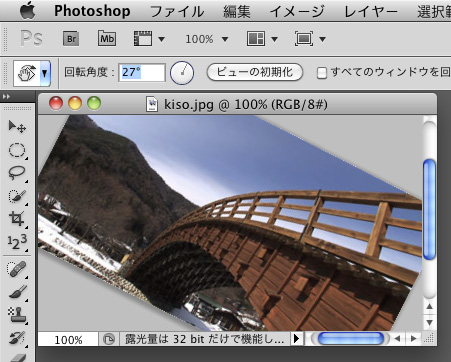The height and width of the screenshot is (362, 451).
Task: Click kiso.jpg document icon in title bar
Action: [x=152, y=104]
